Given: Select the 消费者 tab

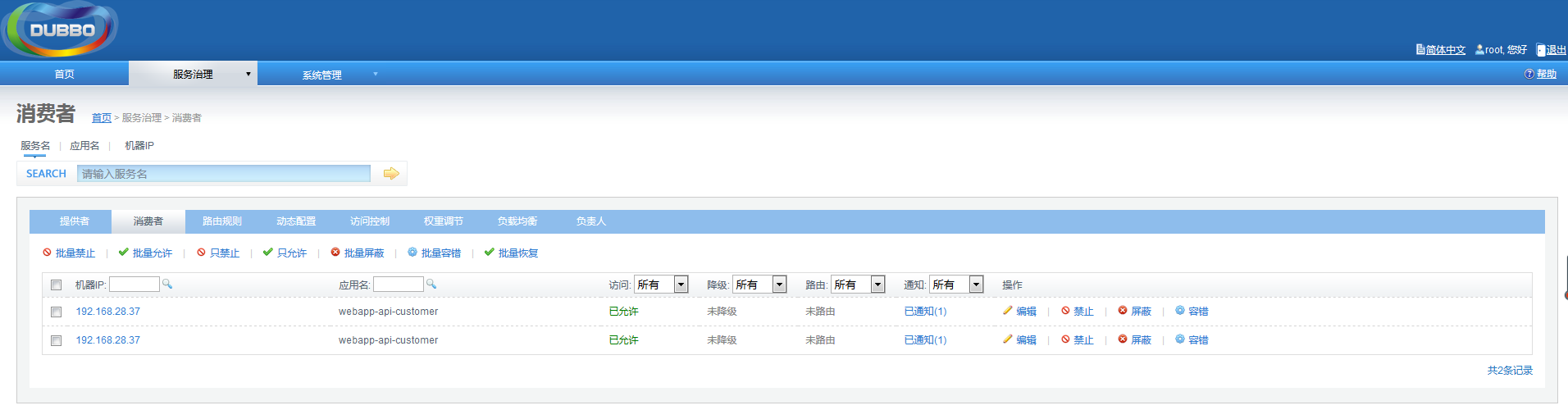Looking at the screenshot, I should [x=148, y=221].
